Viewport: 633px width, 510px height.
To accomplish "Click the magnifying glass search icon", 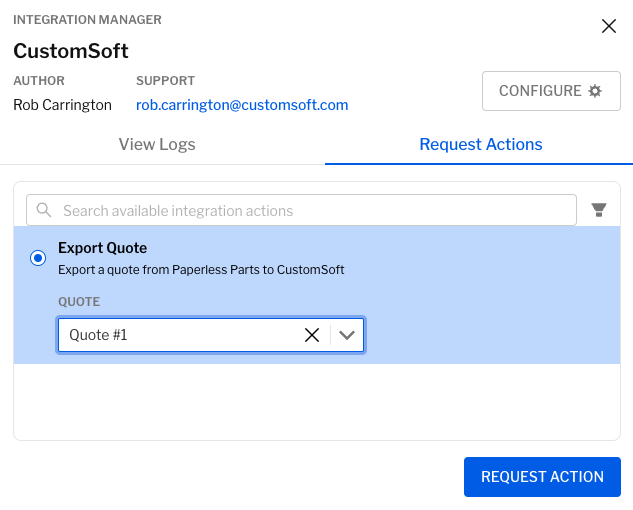I will [44, 210].
